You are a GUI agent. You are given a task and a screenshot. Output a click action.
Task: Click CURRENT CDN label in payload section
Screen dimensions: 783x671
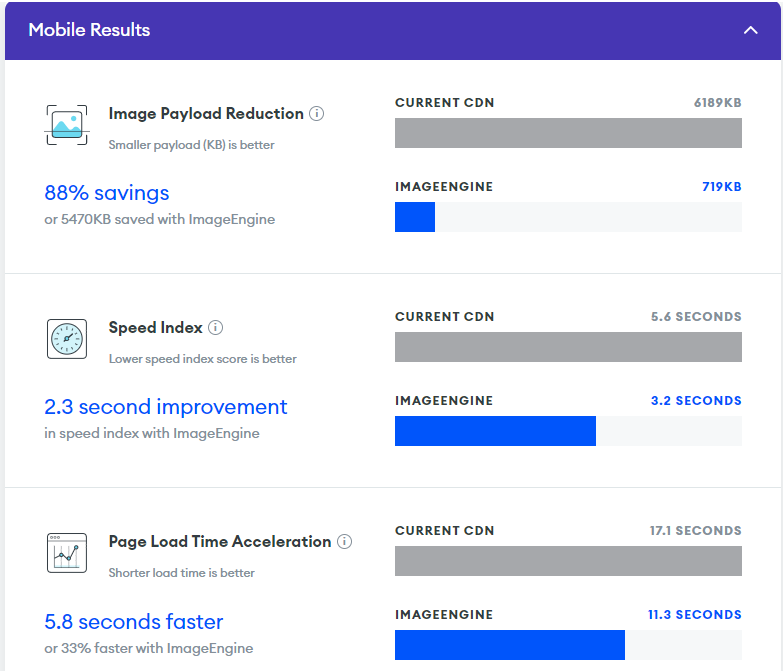(x=444, y=103)
